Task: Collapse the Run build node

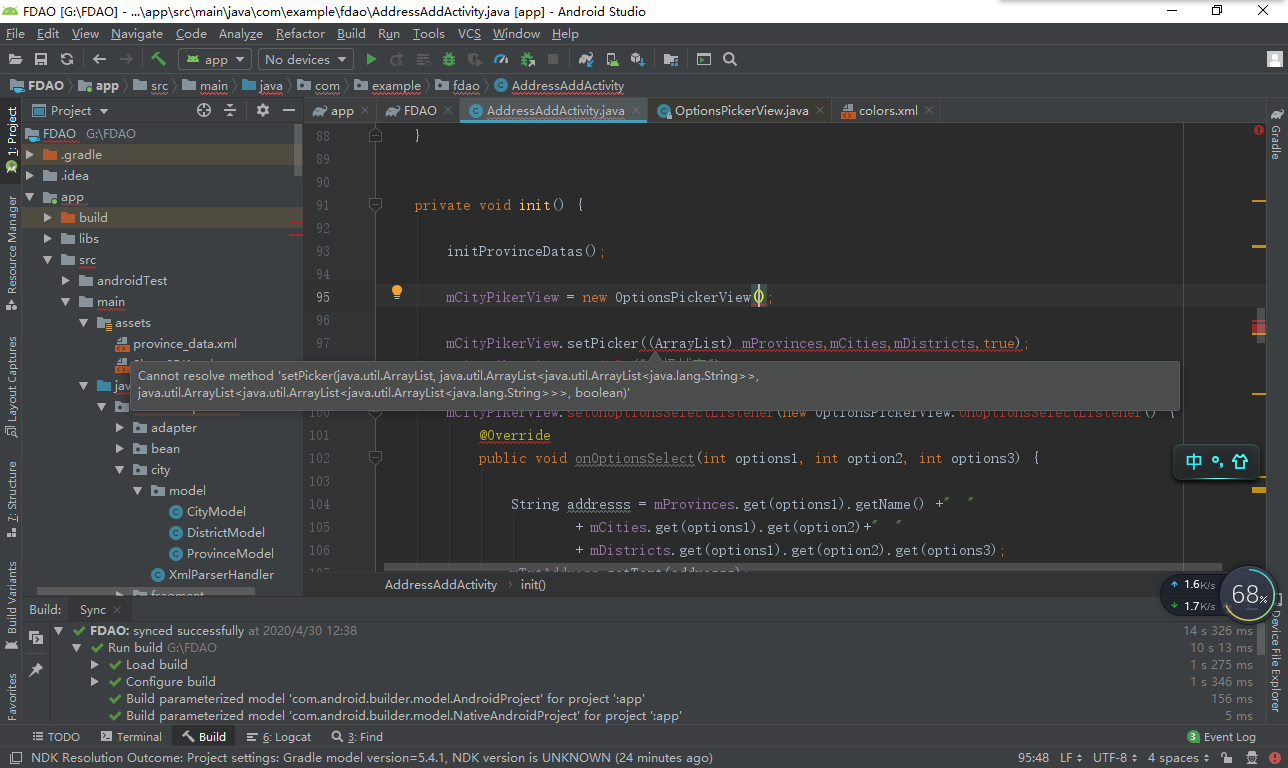Action: [x=77, y=648]
